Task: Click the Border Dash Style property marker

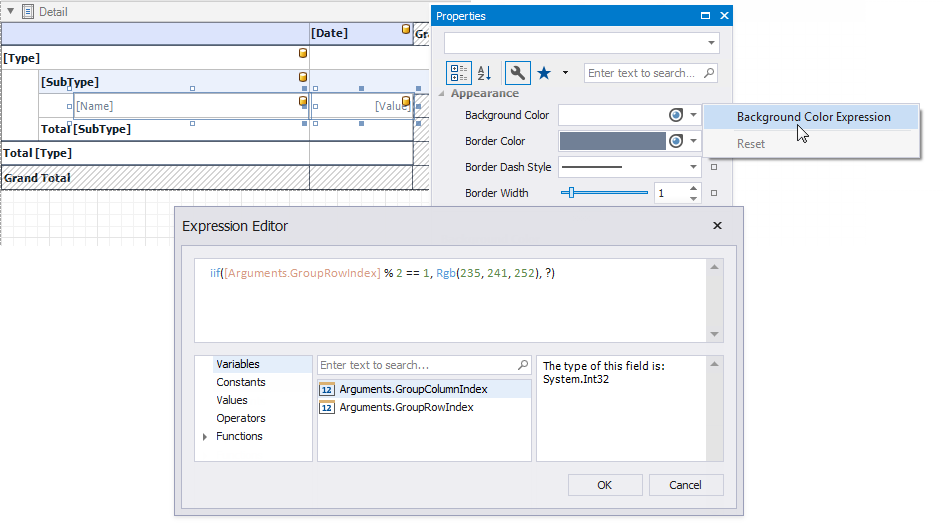Action: point(714,167)
